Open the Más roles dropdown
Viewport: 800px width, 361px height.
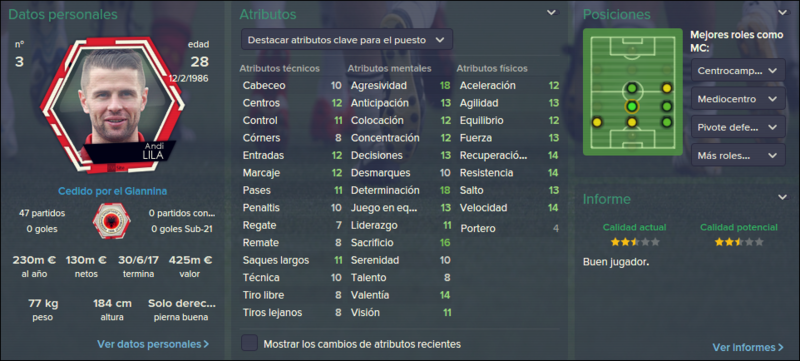point(738,154)
